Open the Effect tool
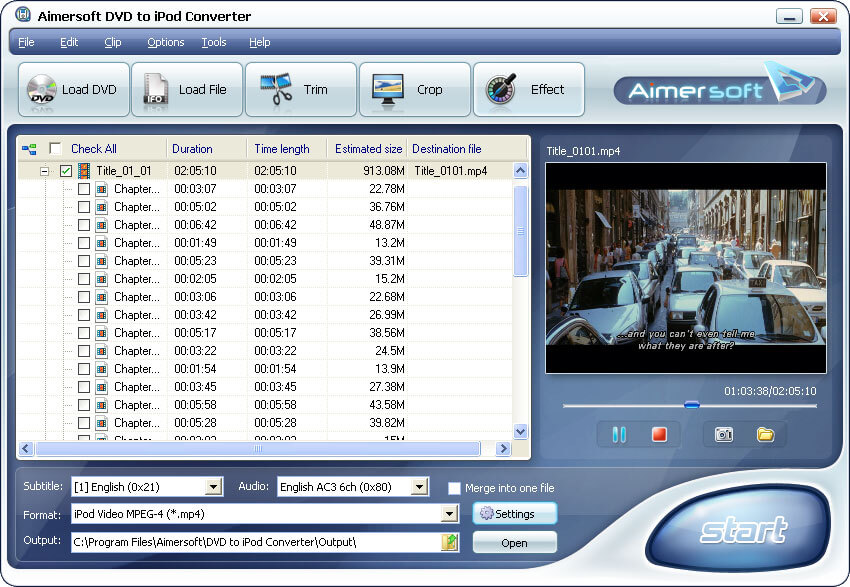Viewport: 850px width, 587px height. tap(499, 90)
